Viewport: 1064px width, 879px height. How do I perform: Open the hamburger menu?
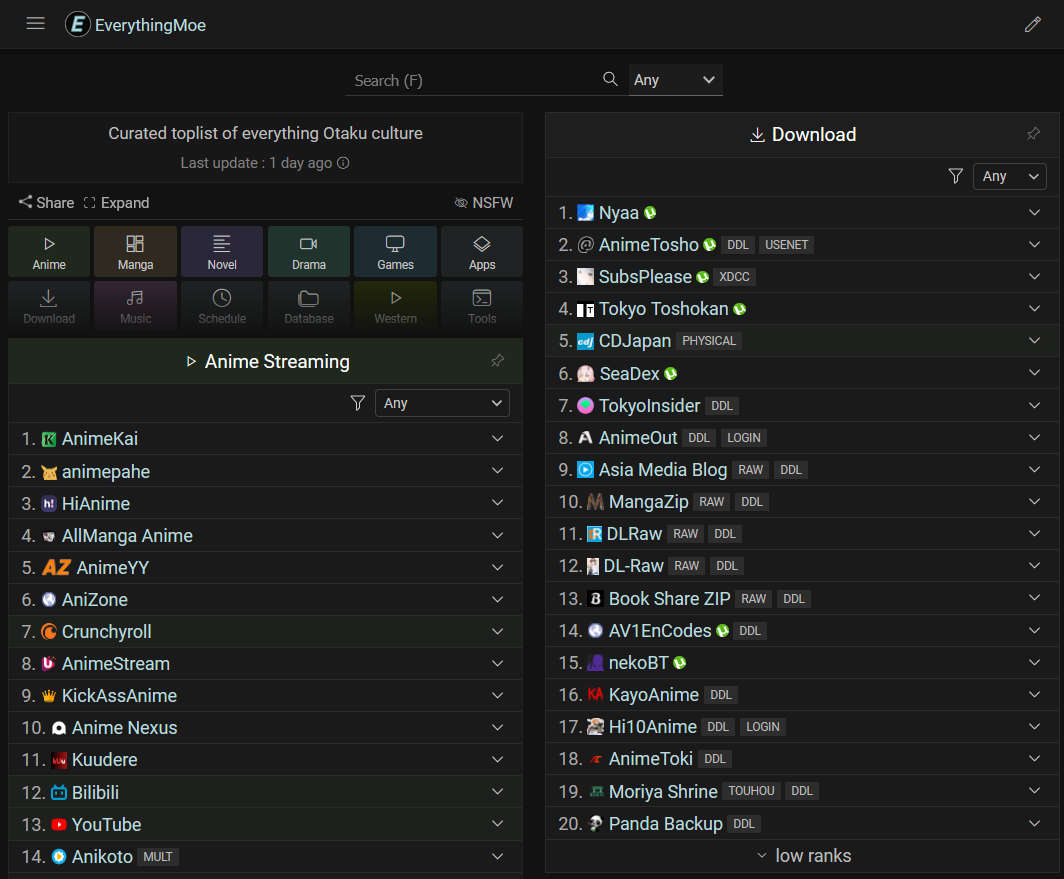tap(35, 24)
